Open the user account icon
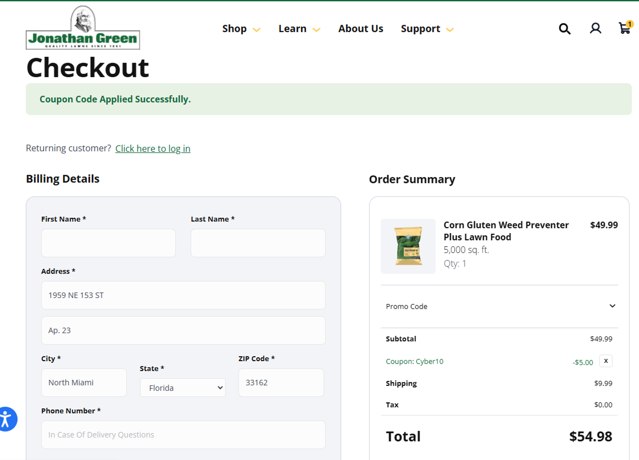 [595, 29]
